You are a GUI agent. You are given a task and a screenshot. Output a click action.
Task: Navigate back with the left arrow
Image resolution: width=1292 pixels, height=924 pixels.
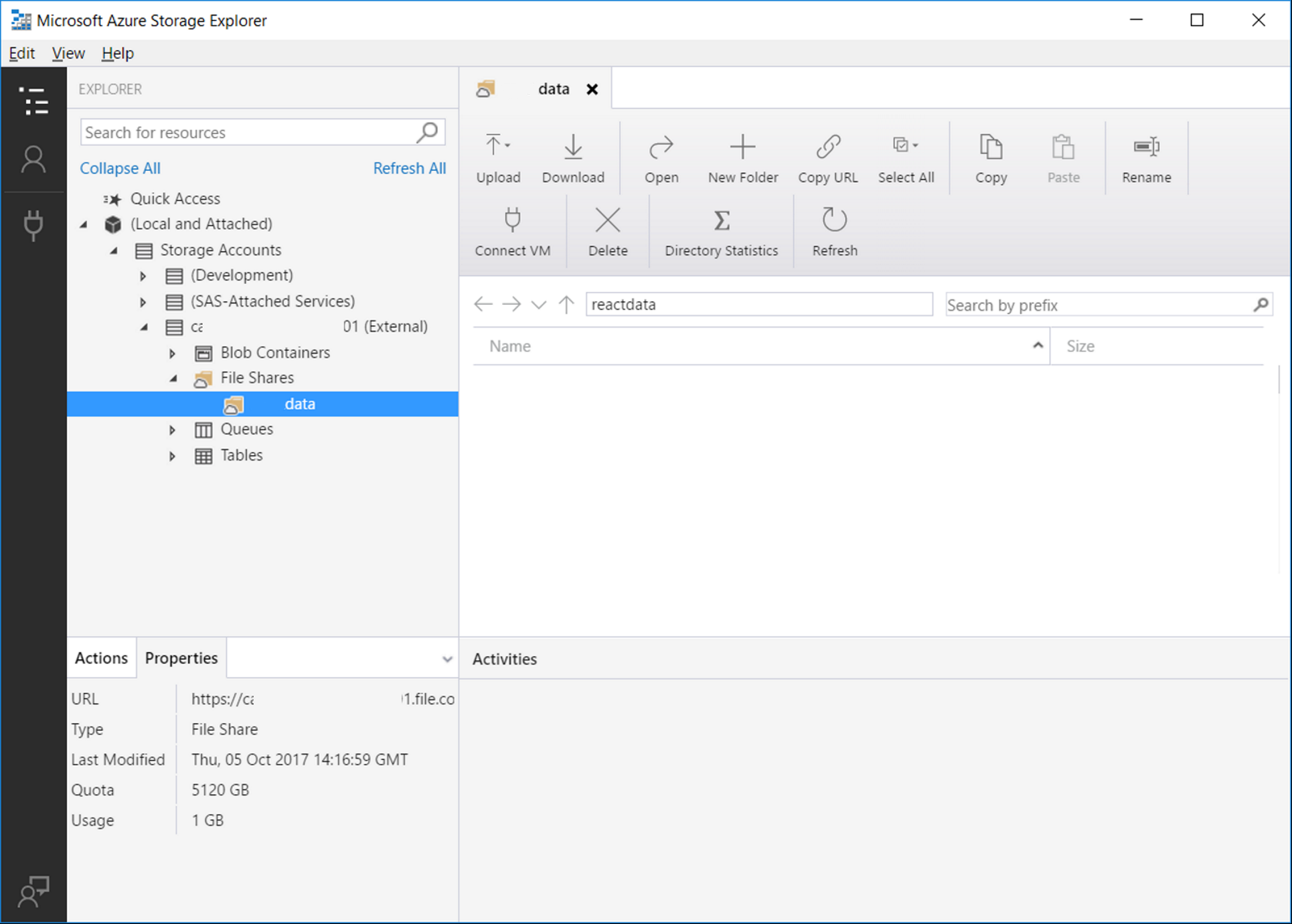[x=483, y=305]
